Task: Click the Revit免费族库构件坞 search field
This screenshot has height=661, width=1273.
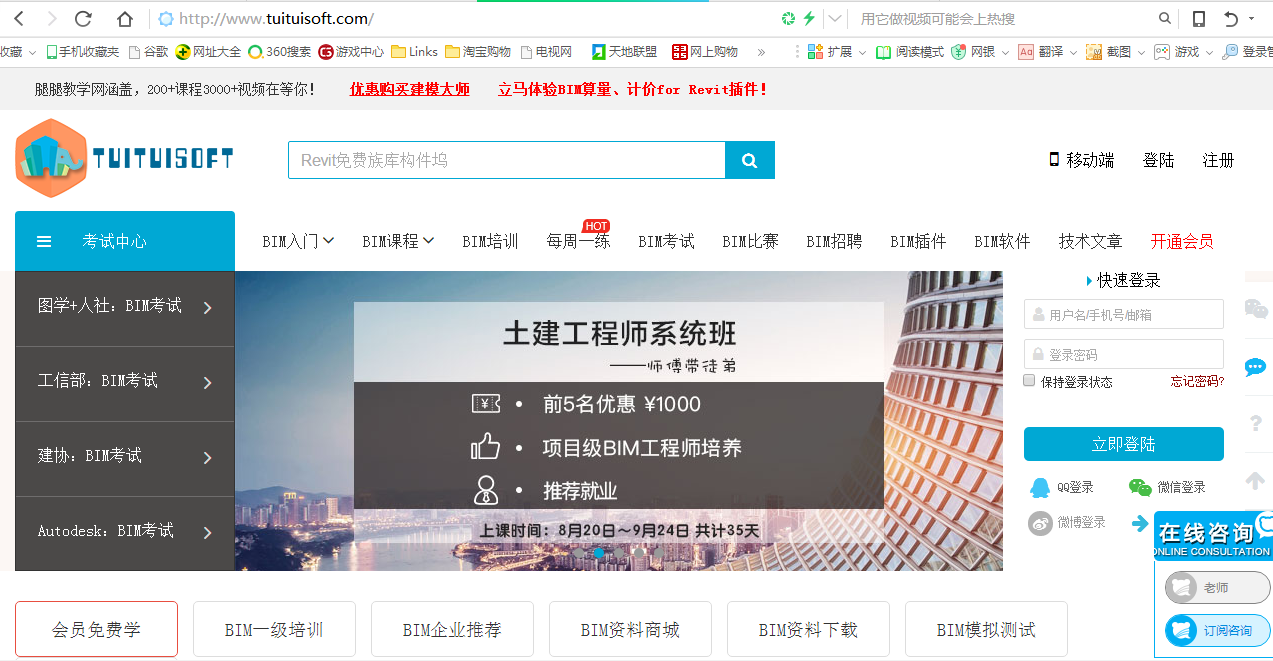Action: click(x=506, y=160)
